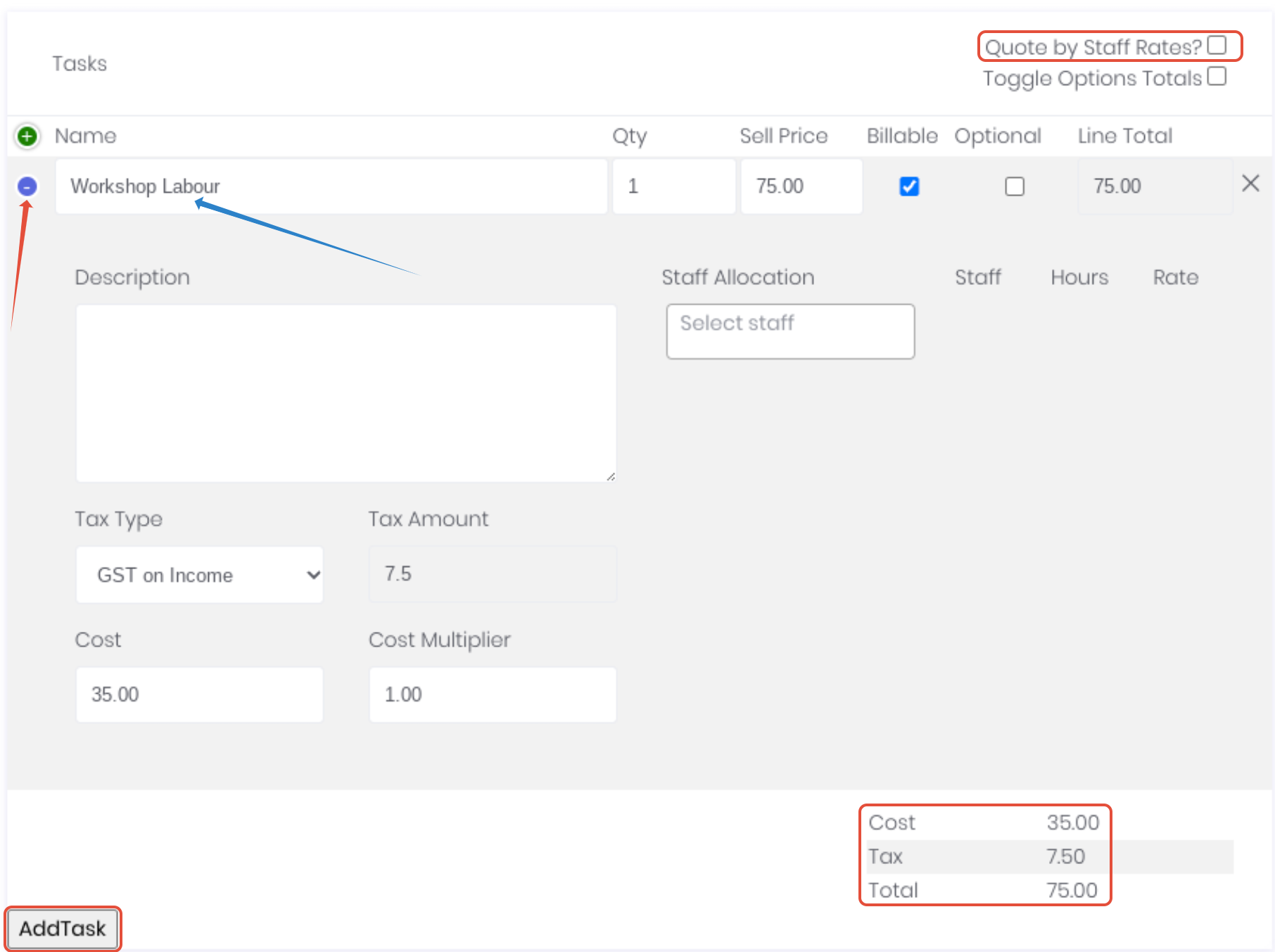Mark the Workshop Labour task as Optional
This screenshot has height=952, width=1275.
click(x=1015, y=186)
